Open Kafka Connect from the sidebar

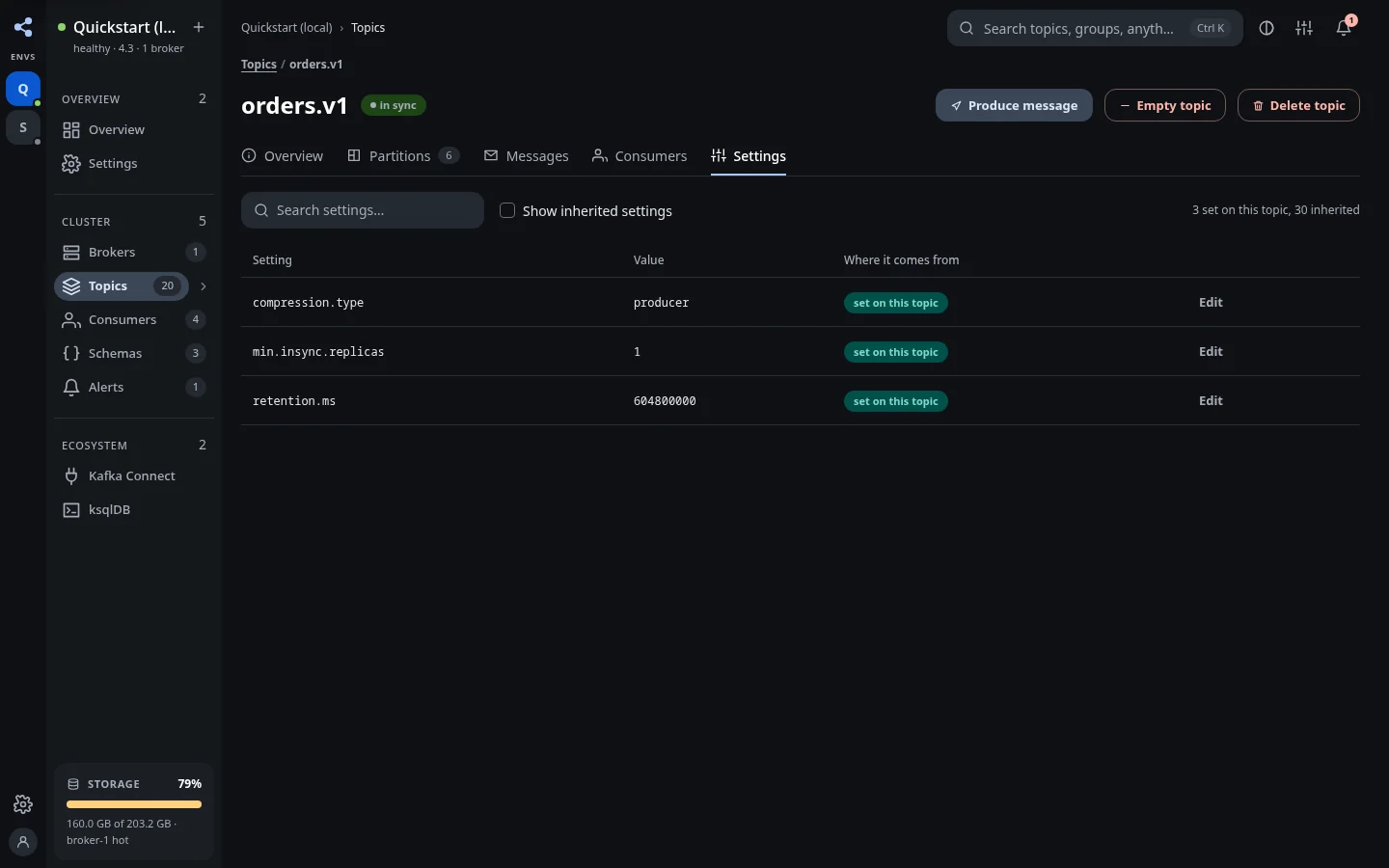[x=134, y=476]
